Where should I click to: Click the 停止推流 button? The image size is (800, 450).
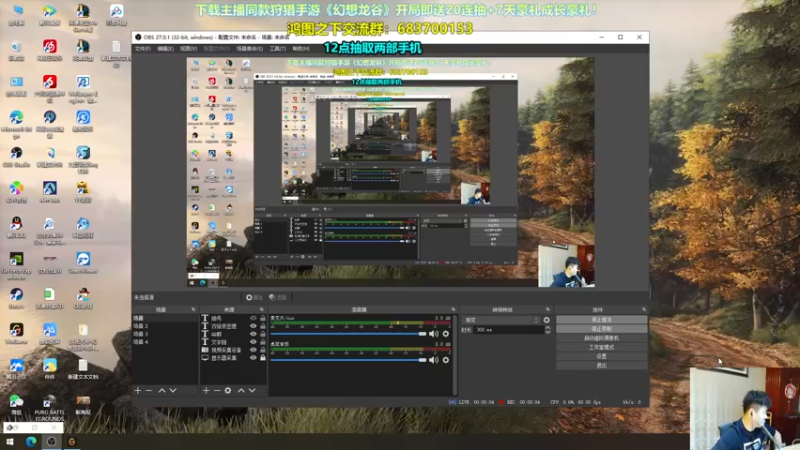602,320
